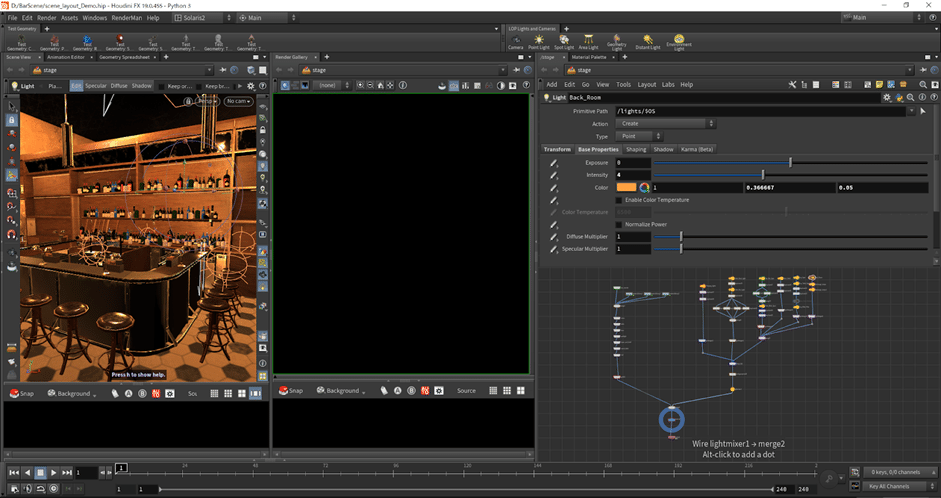The image size is (941, 498).
Task: Add an Environment Light from the shelf
Action: [x=680, y=41]
